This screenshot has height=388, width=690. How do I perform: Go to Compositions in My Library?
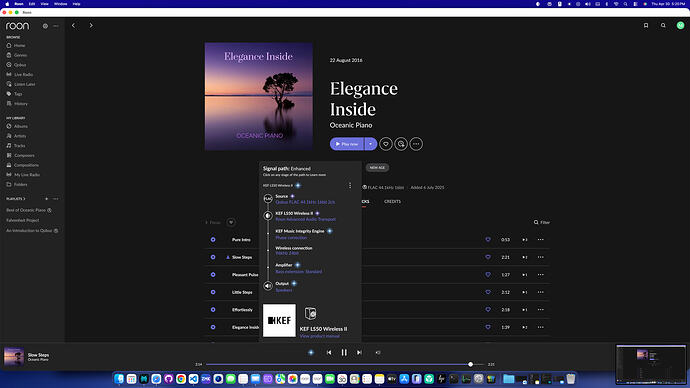(22, 165)
